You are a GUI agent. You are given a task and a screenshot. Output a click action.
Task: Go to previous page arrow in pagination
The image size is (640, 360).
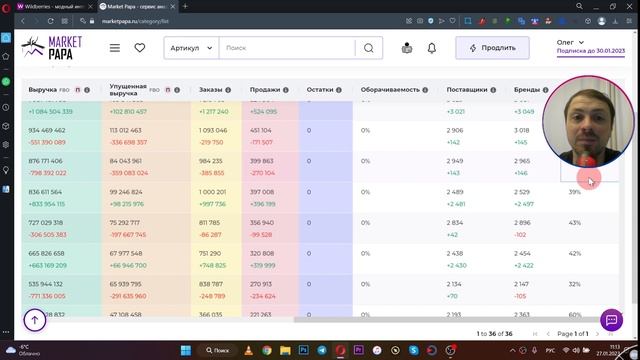[548, 334]
